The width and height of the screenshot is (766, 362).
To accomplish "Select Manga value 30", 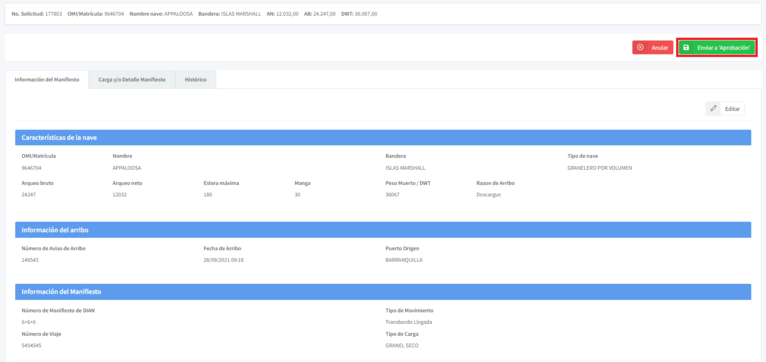I will pyautogui.click(x=298, y=194).
